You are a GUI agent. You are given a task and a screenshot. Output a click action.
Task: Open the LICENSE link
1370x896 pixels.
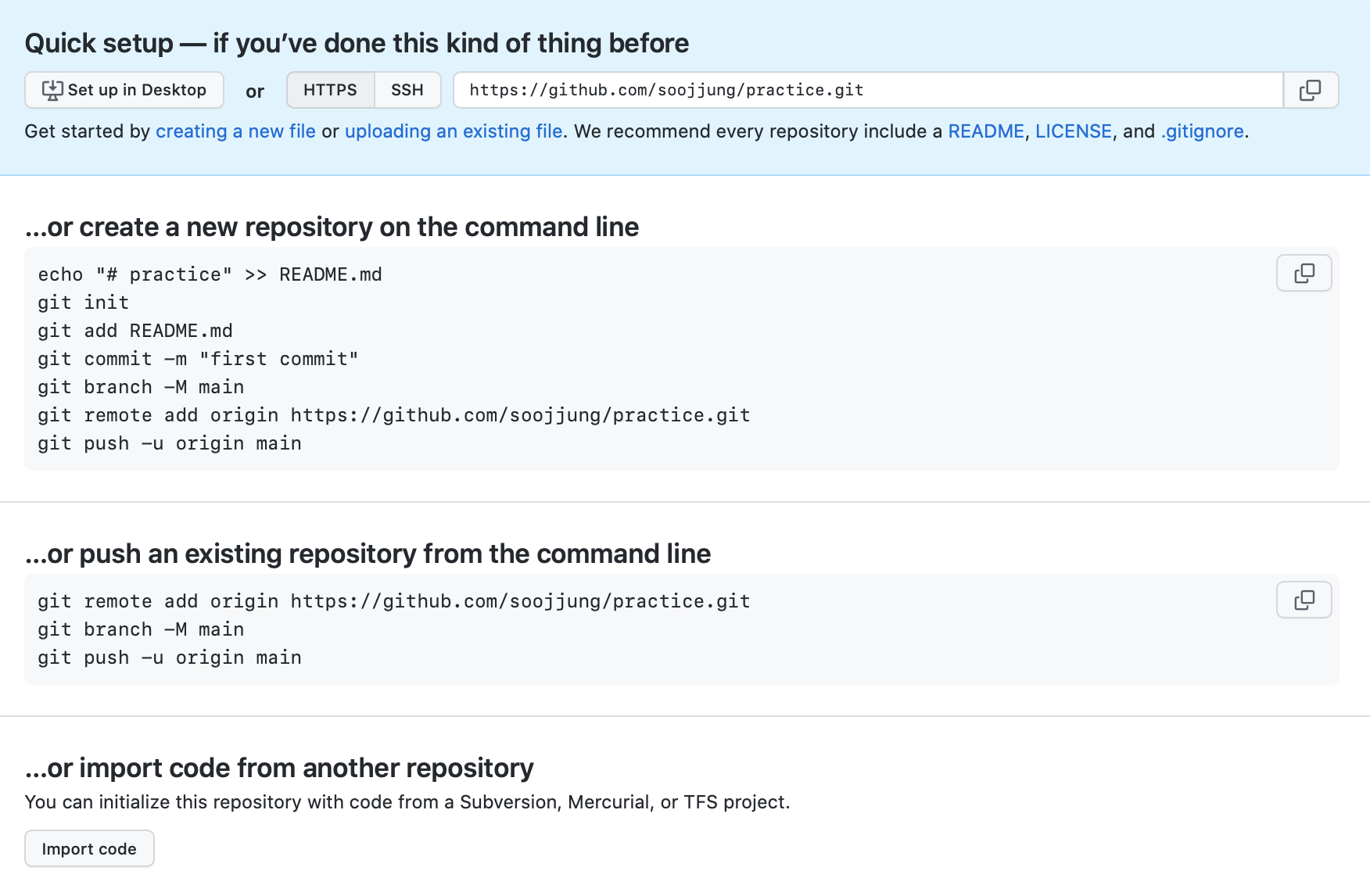click(1074, 131)
